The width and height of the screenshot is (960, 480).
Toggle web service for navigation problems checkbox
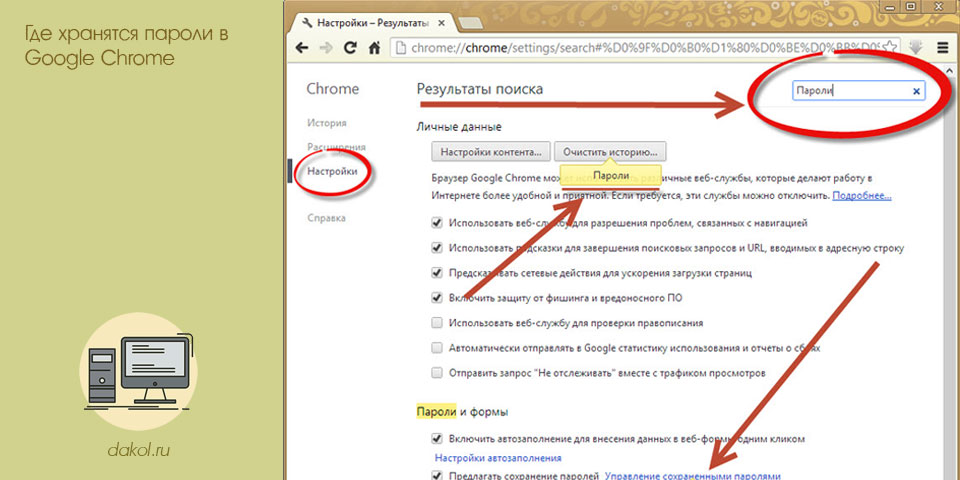437,223
